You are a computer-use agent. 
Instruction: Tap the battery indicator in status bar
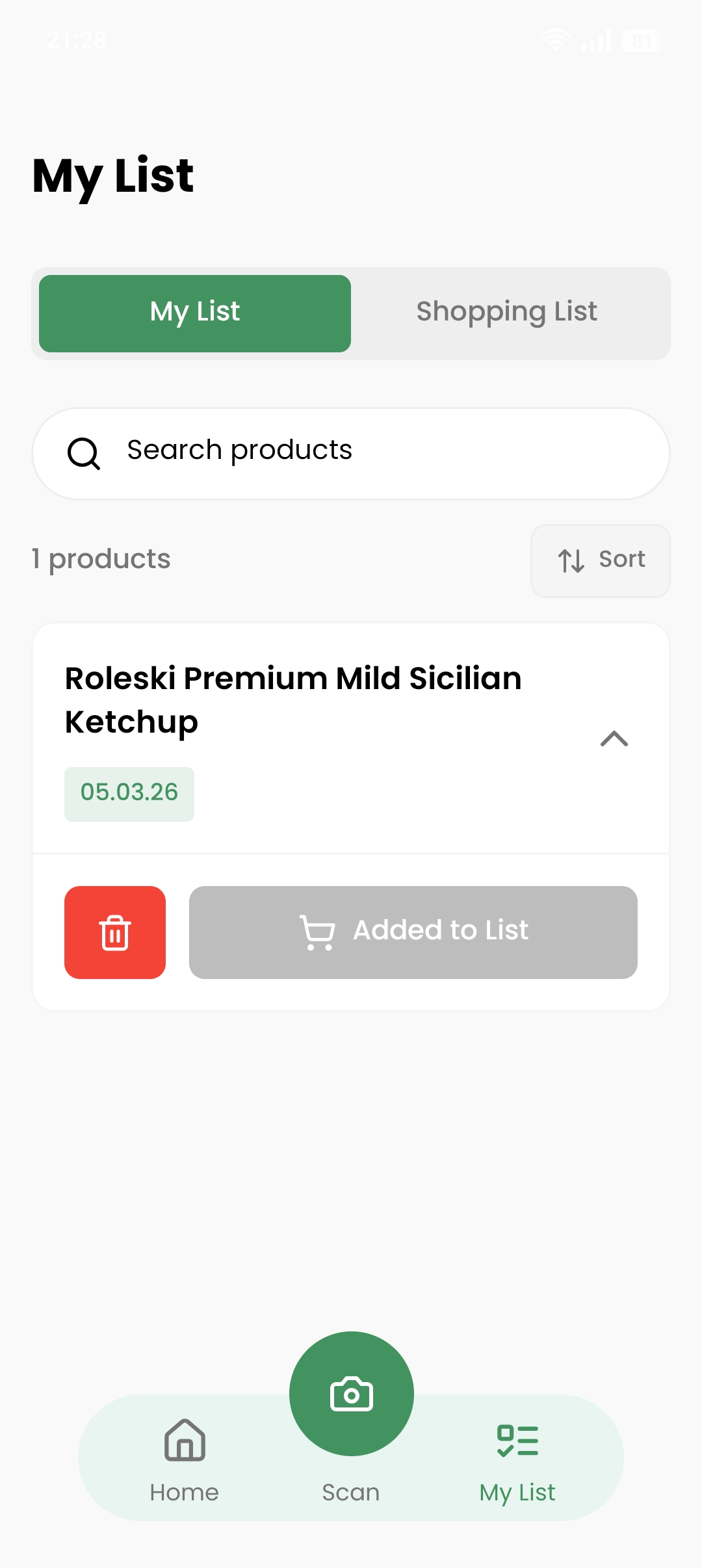(x=642, y=41)
